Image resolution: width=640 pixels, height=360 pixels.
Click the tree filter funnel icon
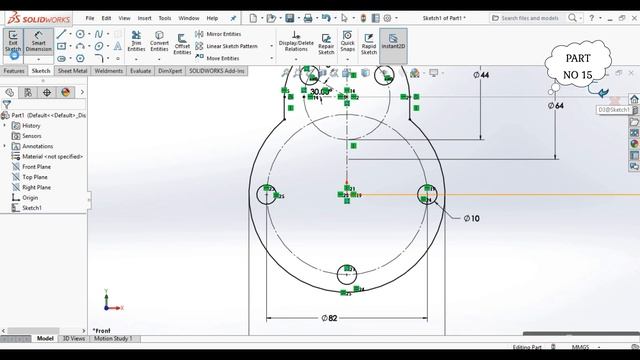click(x=7, y=104)
